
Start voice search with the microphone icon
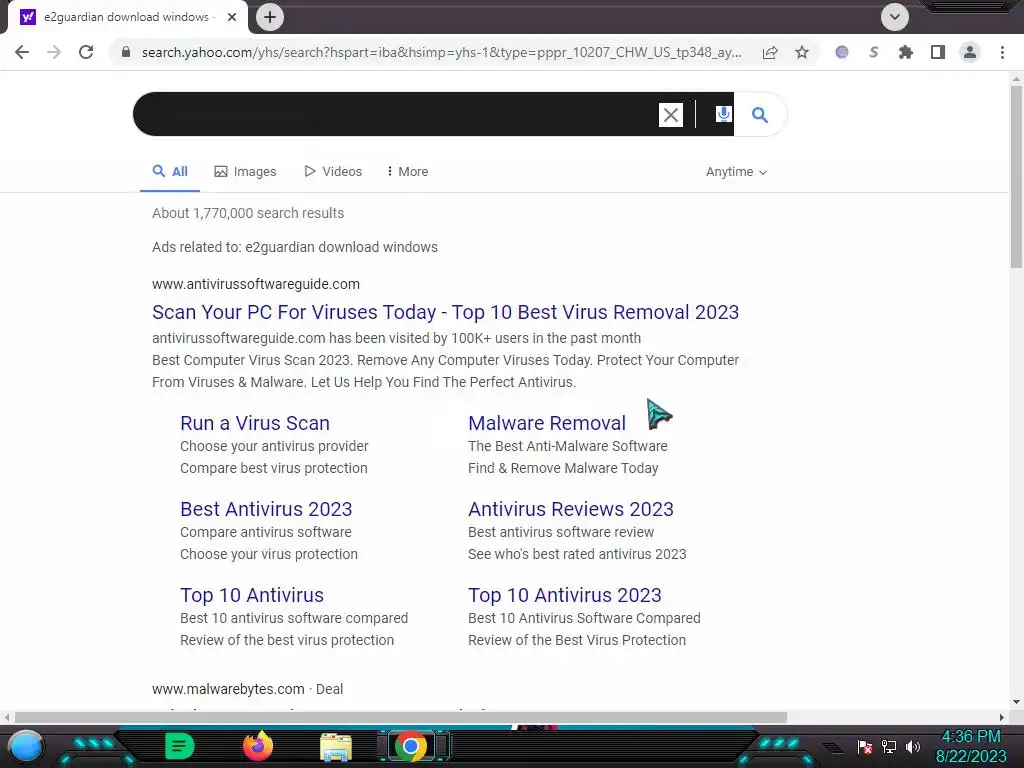click(x=723, y=114)
